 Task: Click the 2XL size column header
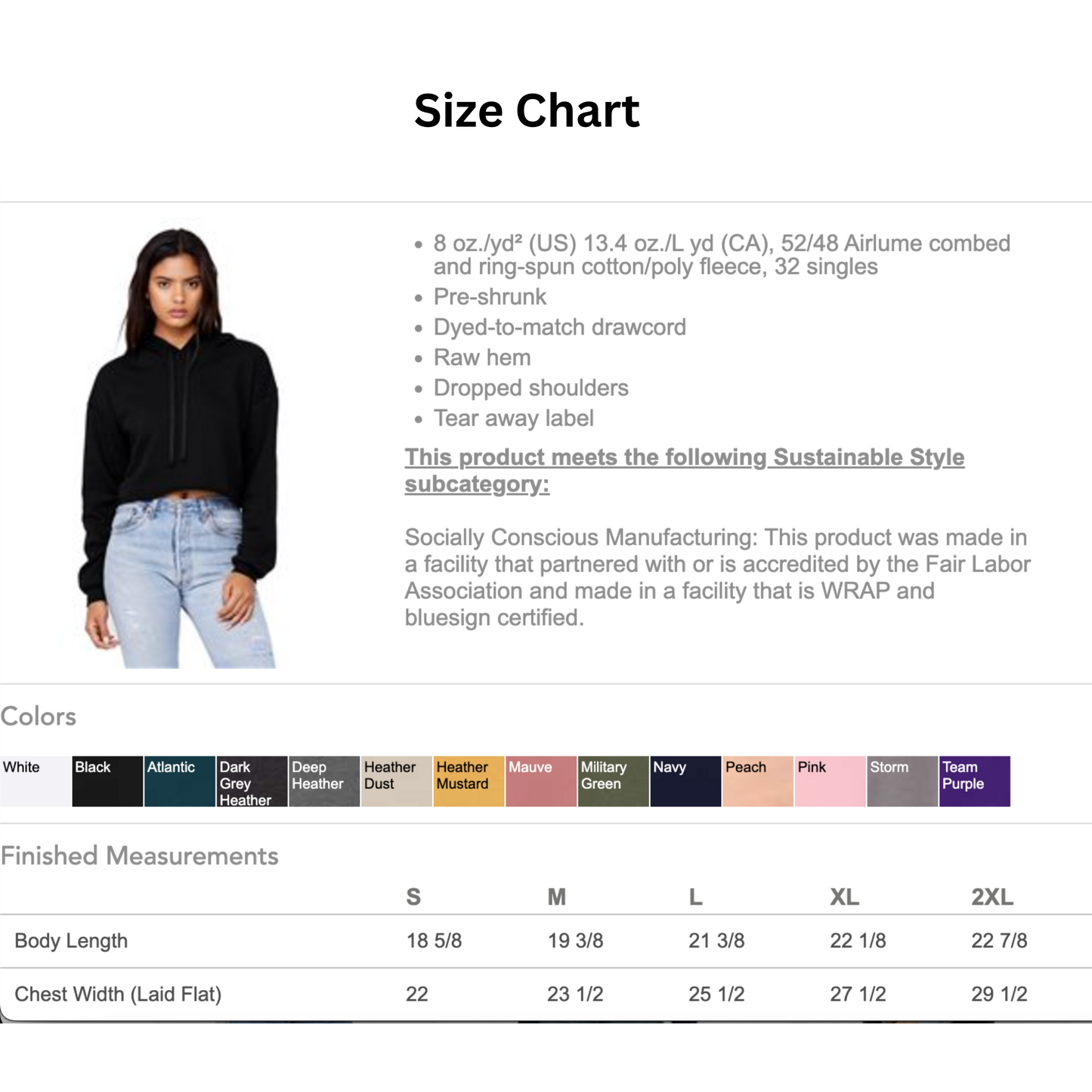point(991,897)
